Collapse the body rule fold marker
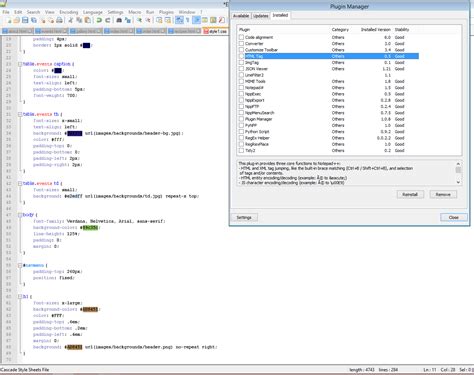This screenshot has height=375, width=474. click(20, 215)
